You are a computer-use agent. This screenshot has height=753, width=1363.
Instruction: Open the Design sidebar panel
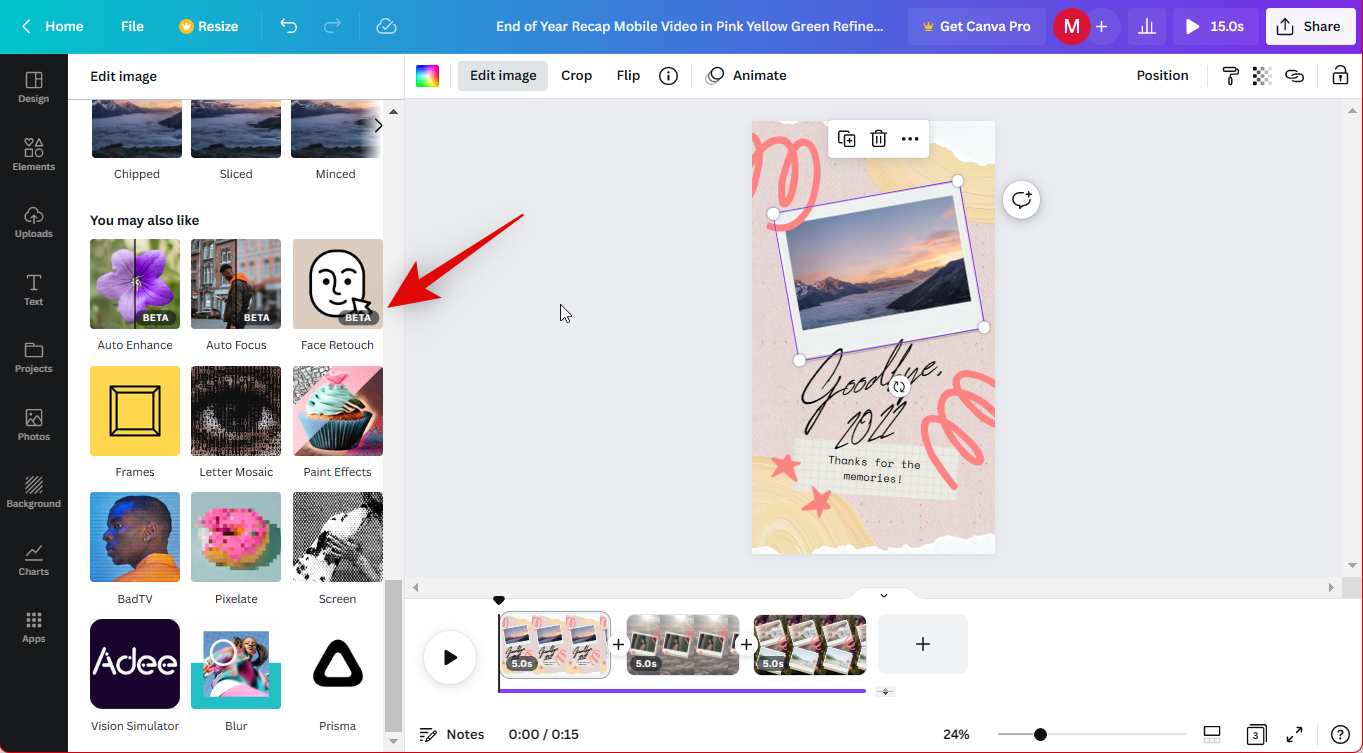tap(33, 87)
